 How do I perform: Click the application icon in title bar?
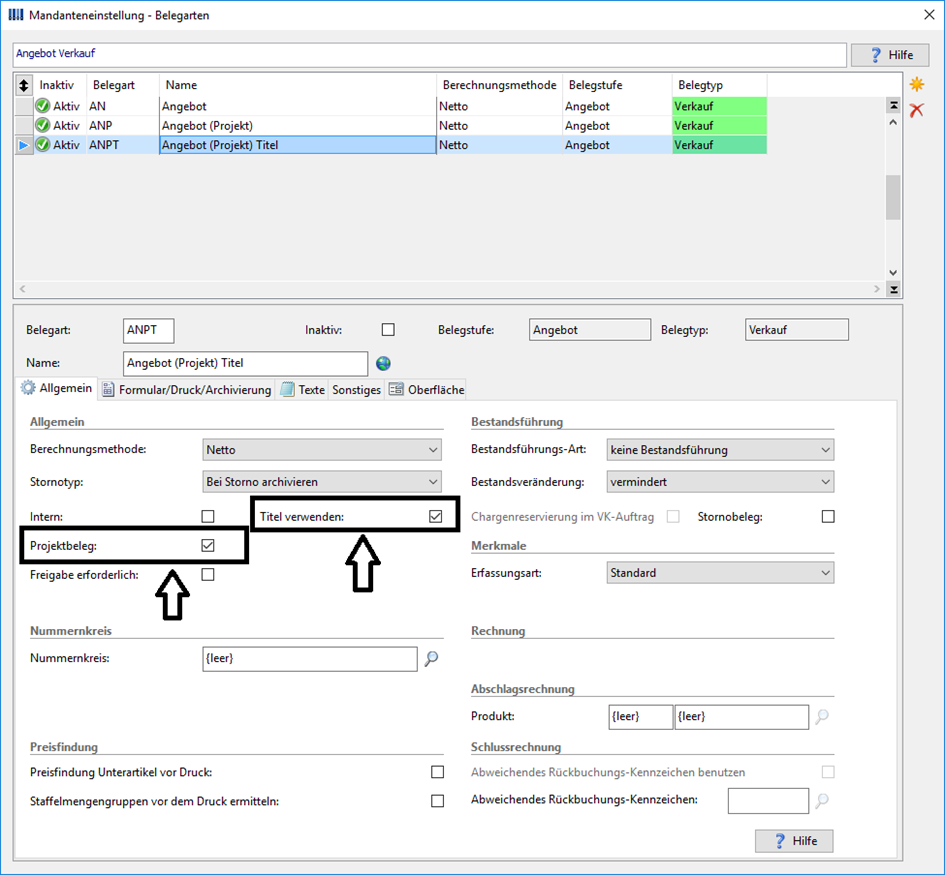tap(16, 14)
